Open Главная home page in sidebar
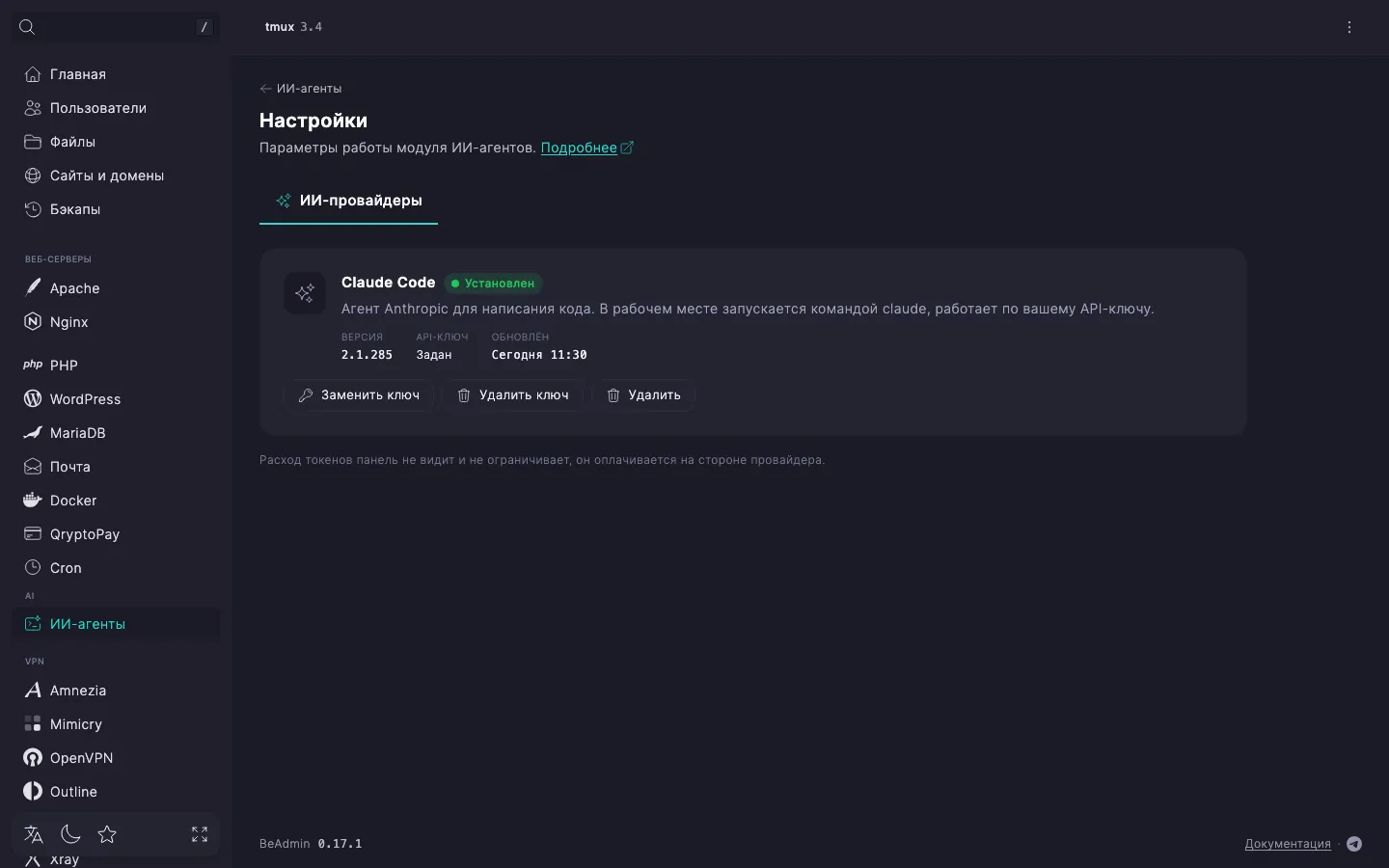Viewport: 1389px width, 868px height. point(116,74)
